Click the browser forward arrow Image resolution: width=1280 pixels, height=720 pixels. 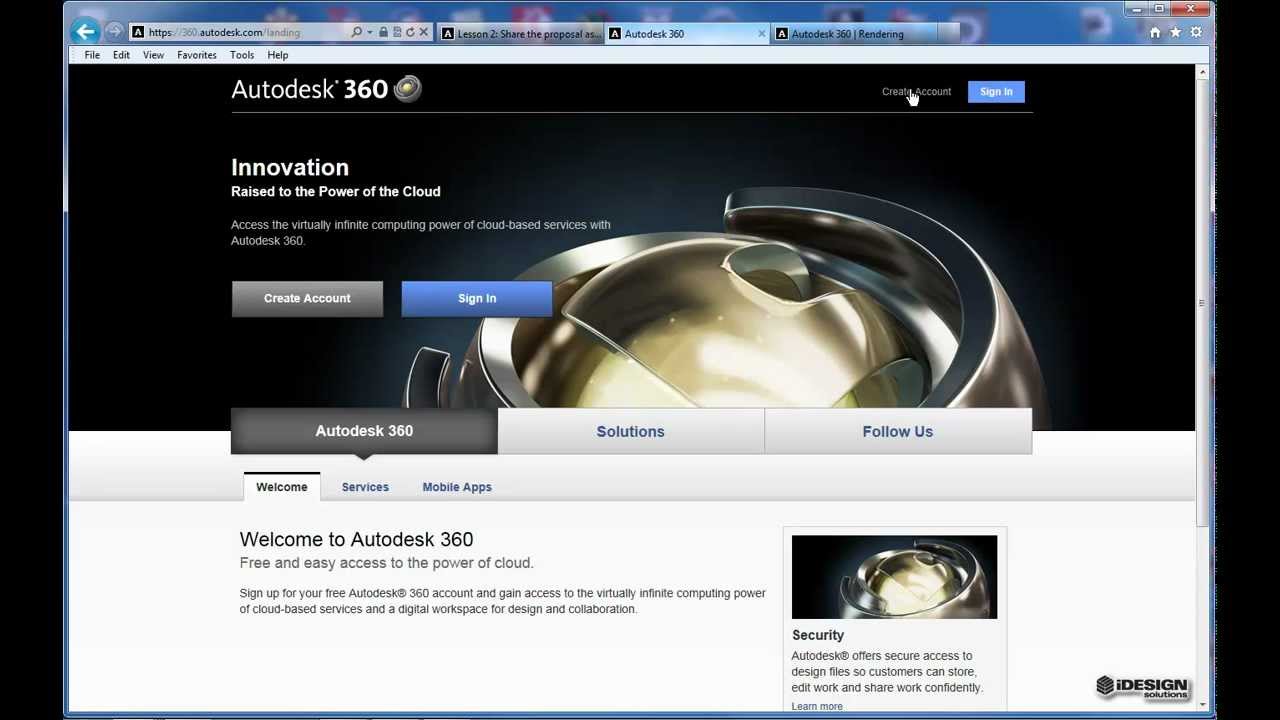pos(114,32)
